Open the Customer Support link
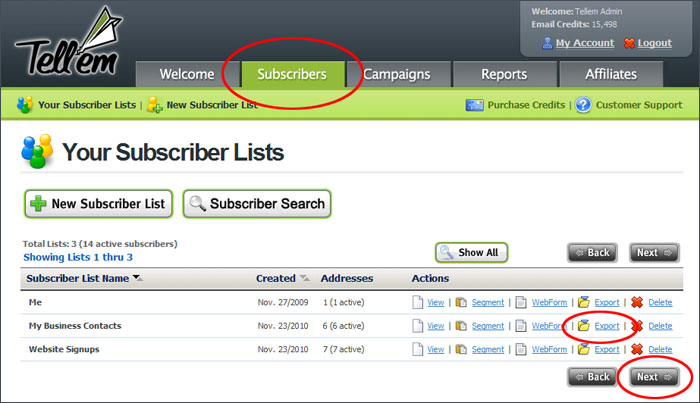 pos(639,105)
